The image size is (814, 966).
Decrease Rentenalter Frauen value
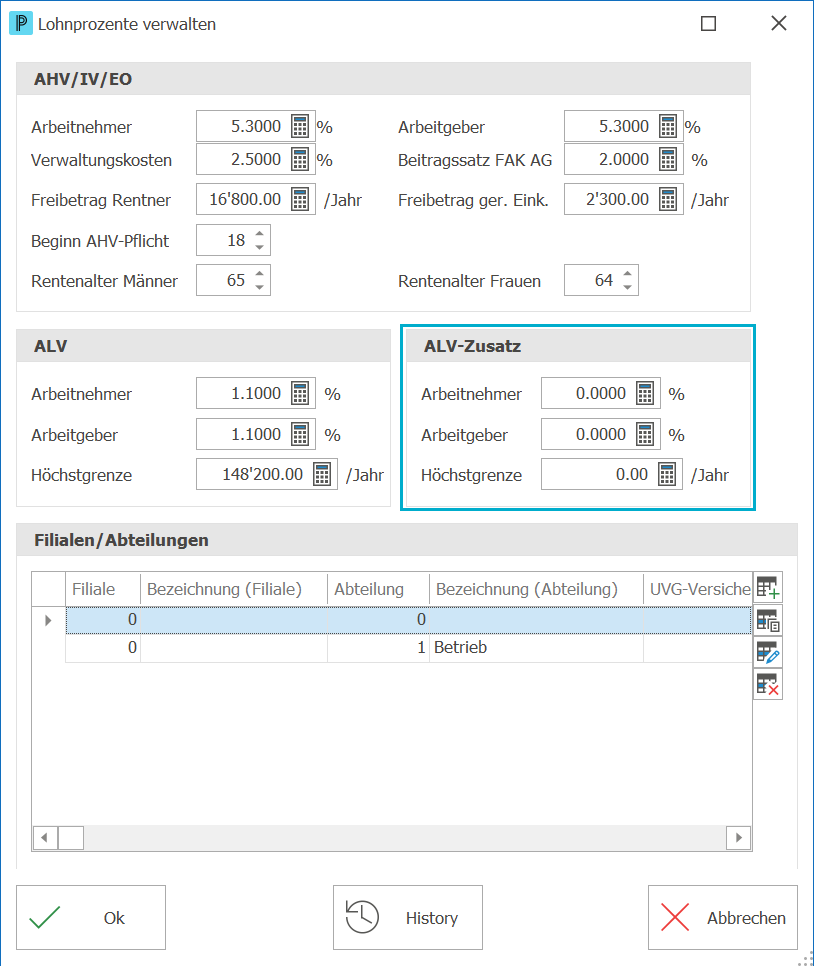627,287
